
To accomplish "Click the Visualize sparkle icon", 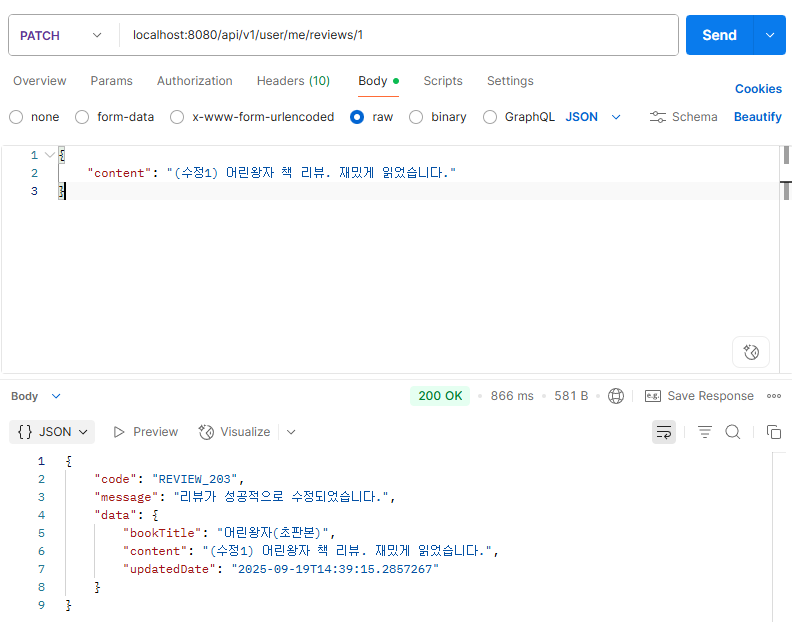I will coord(206,432).
